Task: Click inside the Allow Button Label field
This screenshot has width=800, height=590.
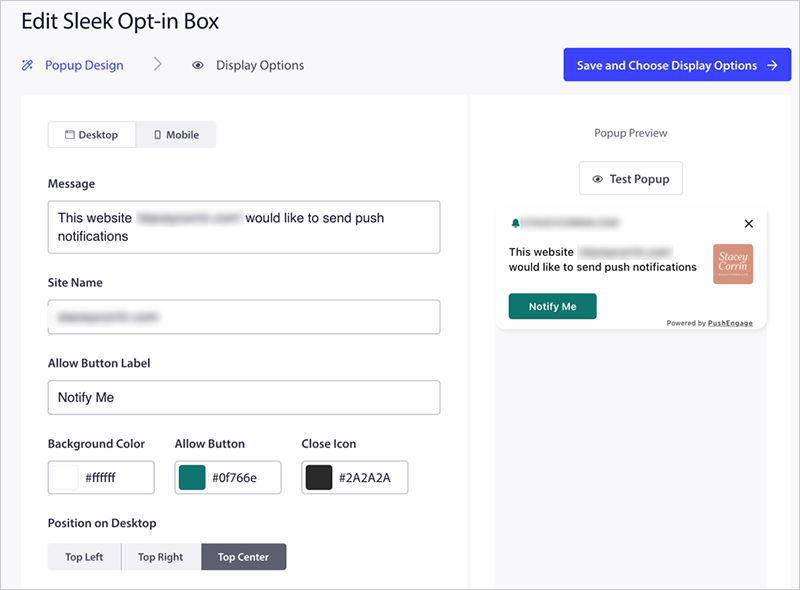Action: (244, 397)
